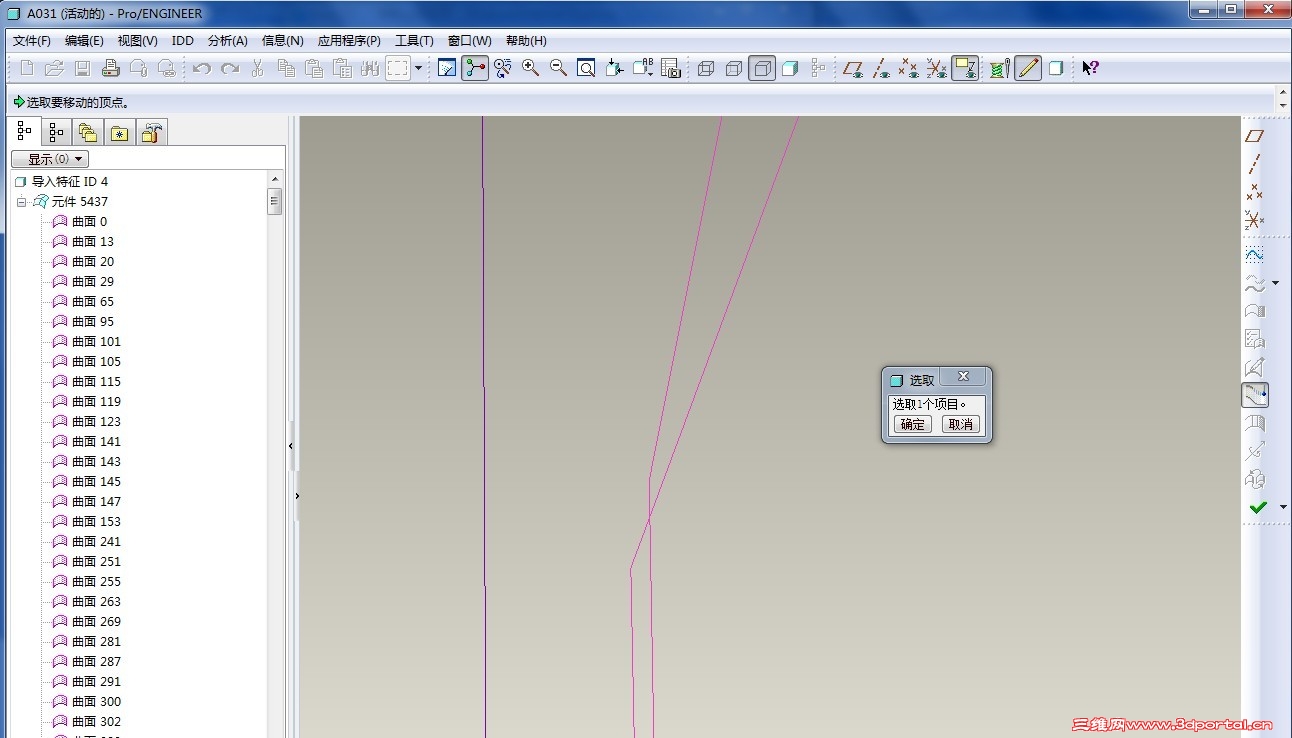Click the green checkmark done icon
Image resolution: width=1292 pixels, height=738 pixels.
coord(1257,508)
